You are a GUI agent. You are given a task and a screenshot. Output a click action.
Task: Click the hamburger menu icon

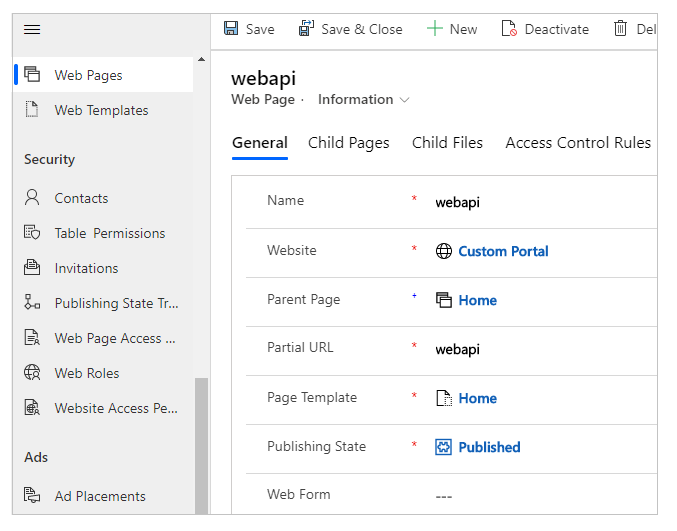pyautogui.click(x=32, y=29)
